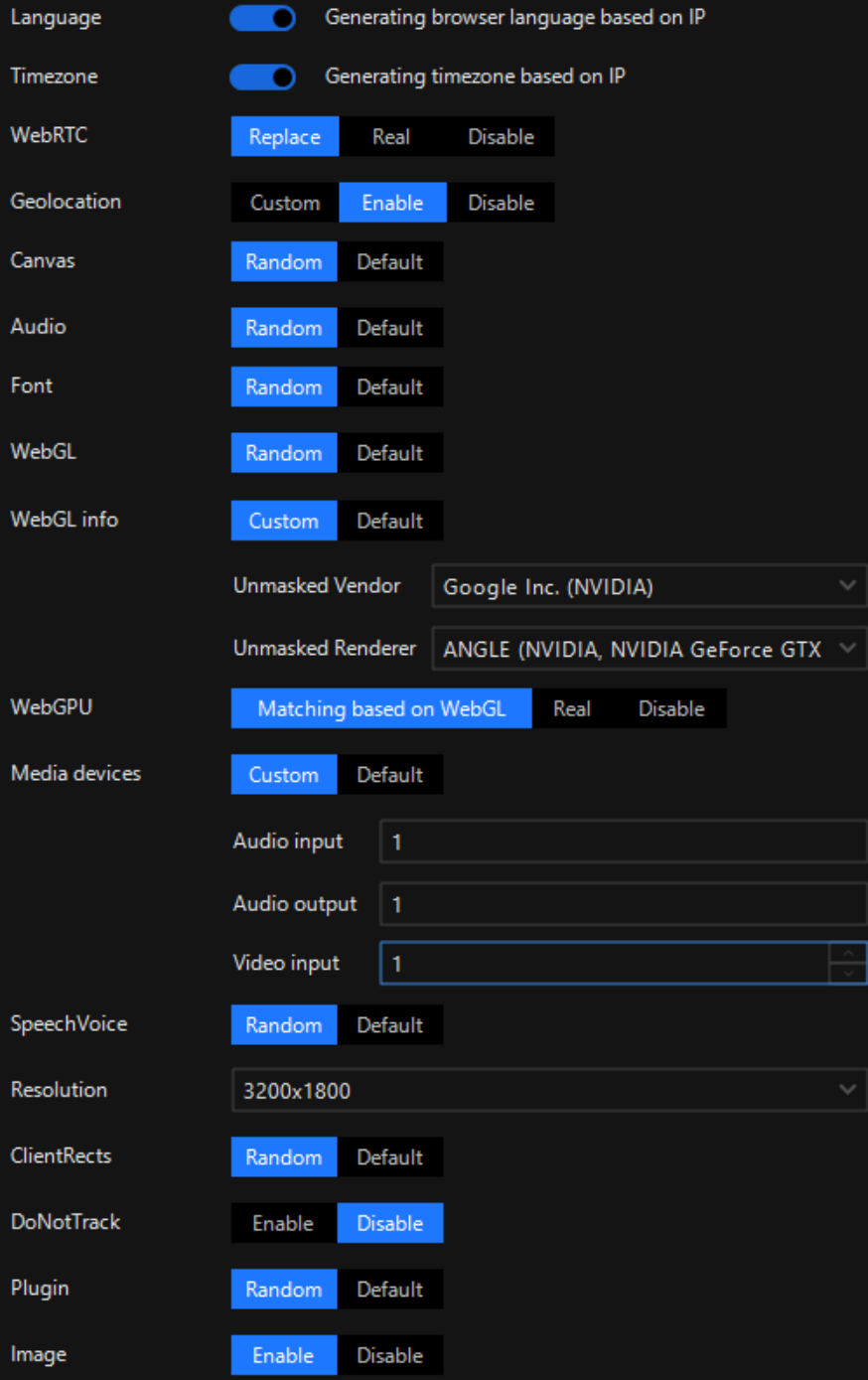This screenshot has height=1380, width=868.
Task: Turn off the Timezone based on IP switch
Action: pyautogui.click(x=262, y=77)
